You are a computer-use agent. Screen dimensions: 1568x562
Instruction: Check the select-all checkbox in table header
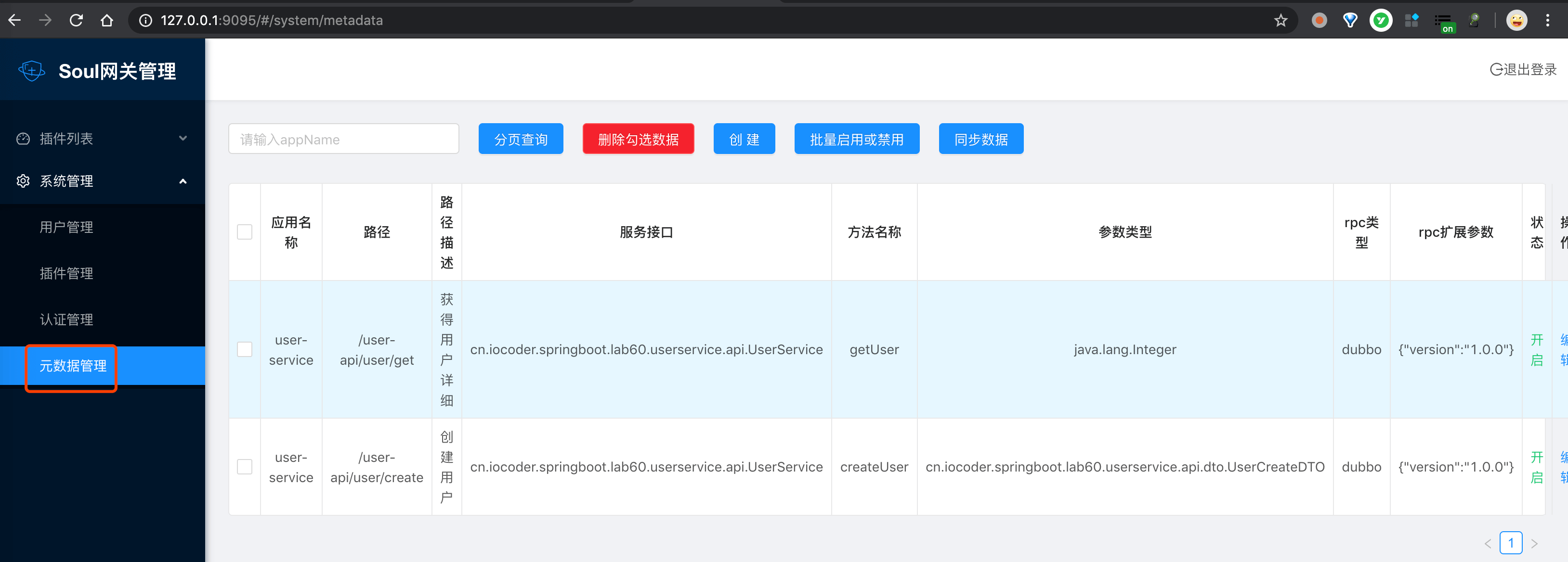(x=244, y=232)
